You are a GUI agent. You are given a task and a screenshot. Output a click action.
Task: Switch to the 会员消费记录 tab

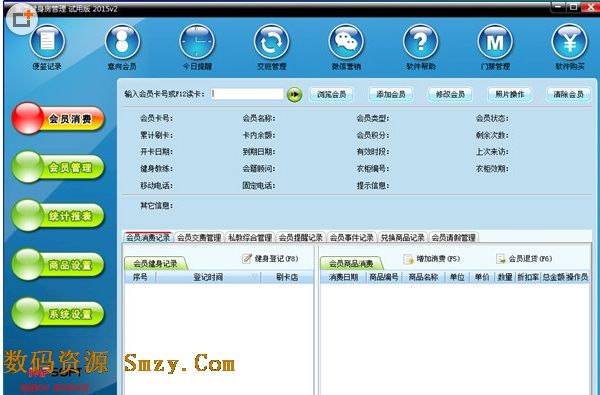[x=148, y=237]
